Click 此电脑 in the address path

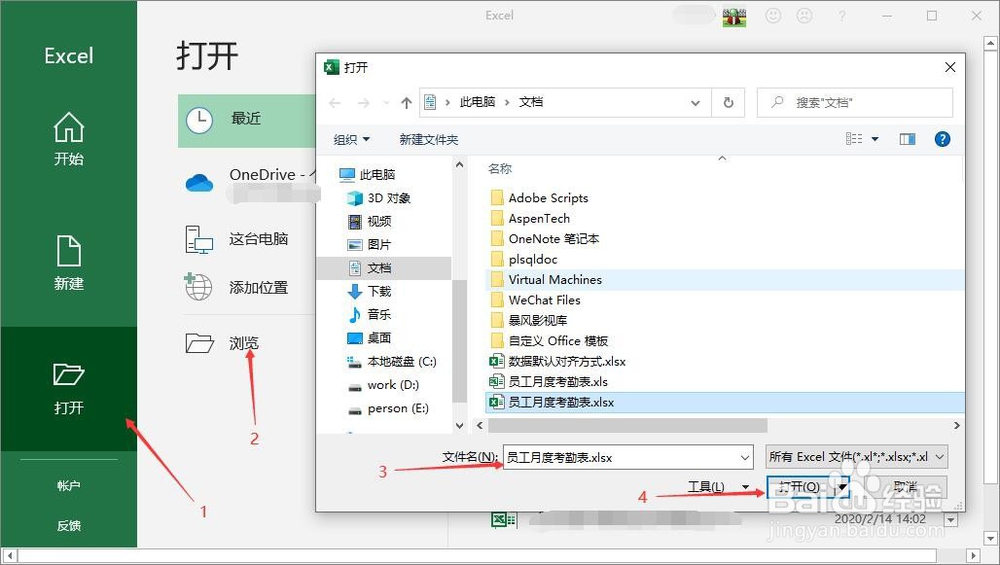(478, 102)
